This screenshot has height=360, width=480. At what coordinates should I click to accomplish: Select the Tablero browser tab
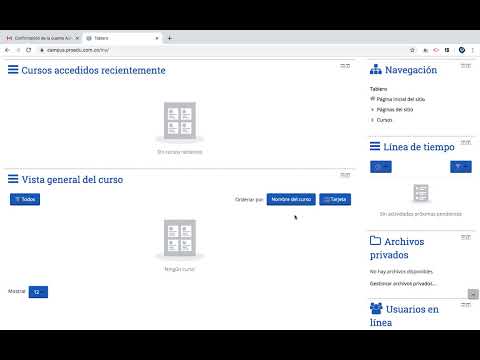click(122, 38)
